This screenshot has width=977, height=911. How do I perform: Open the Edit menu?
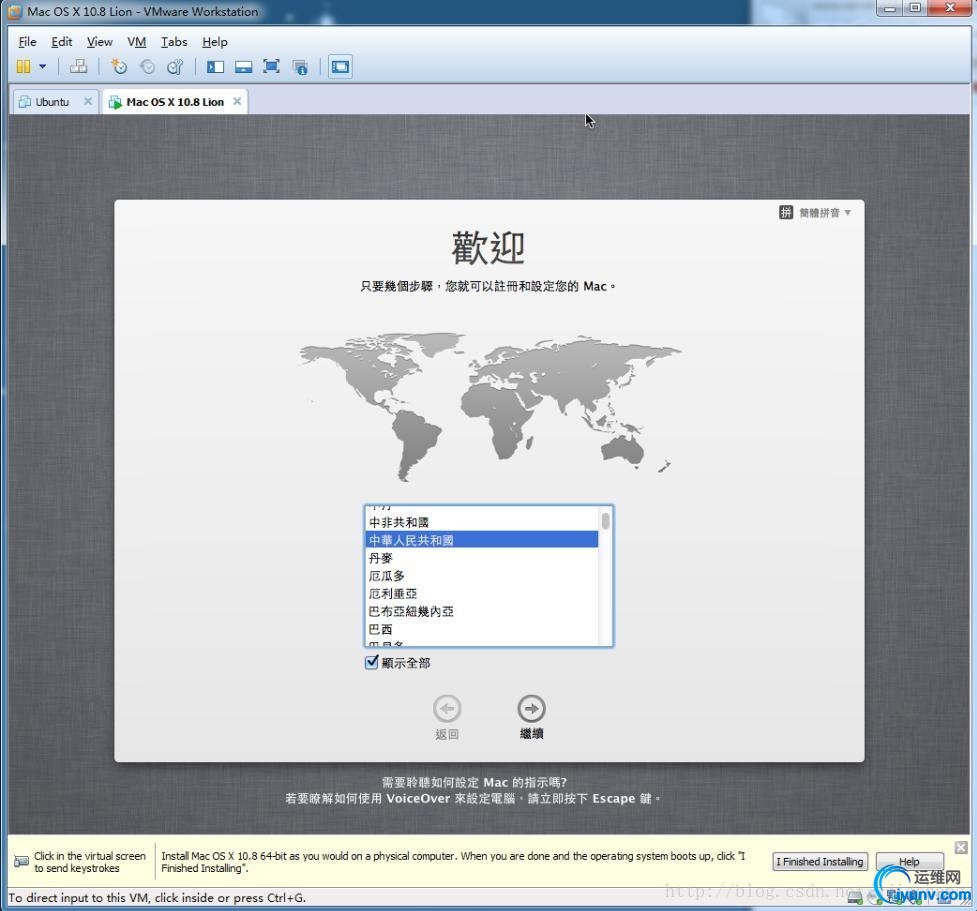click(62, 42)
